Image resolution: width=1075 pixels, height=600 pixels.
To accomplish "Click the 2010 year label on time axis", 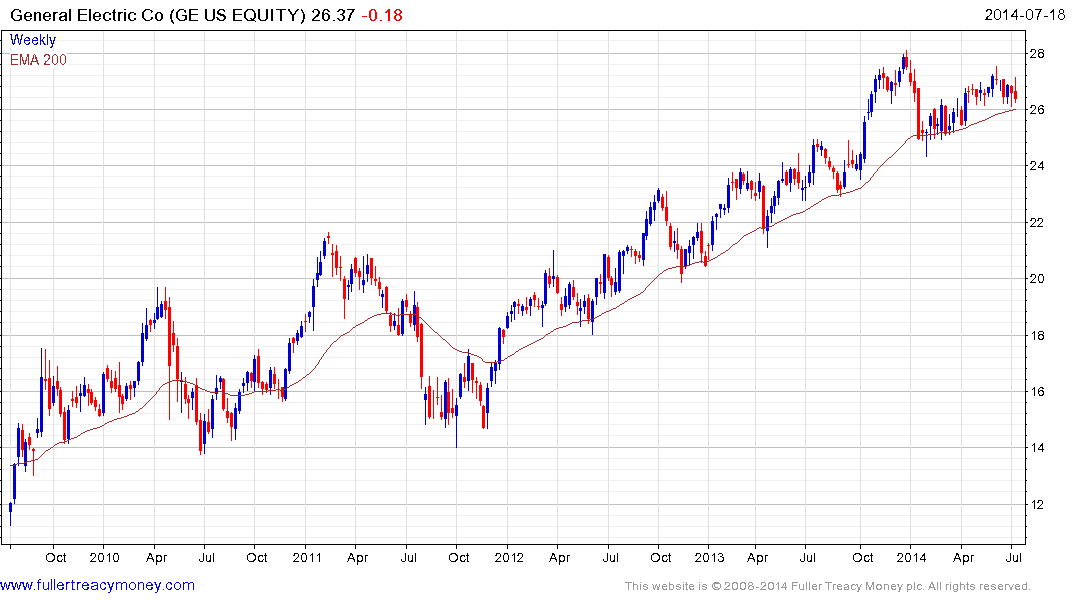I will (x=104, y=557).
